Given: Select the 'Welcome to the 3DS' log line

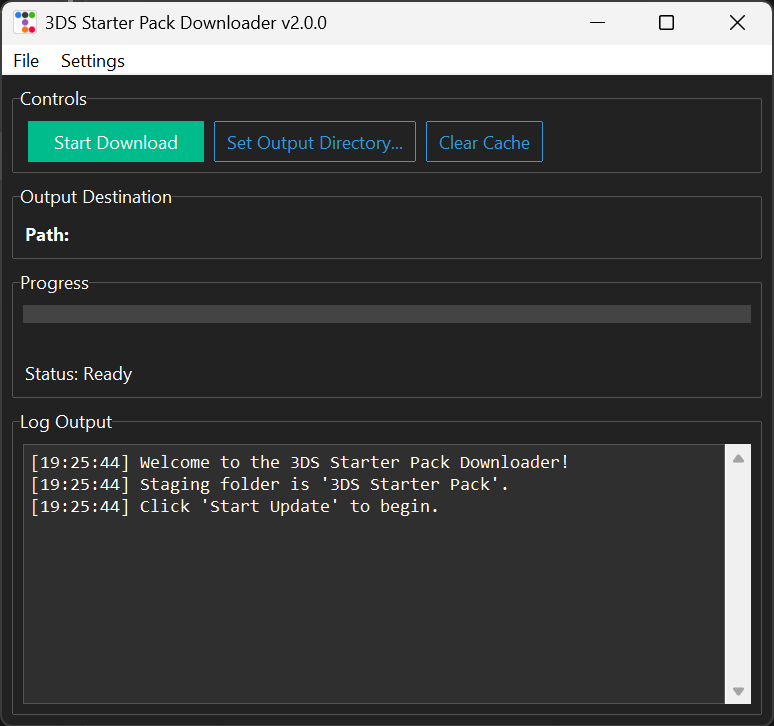Looking at the screenshot, I should click(x=300, y=462).
